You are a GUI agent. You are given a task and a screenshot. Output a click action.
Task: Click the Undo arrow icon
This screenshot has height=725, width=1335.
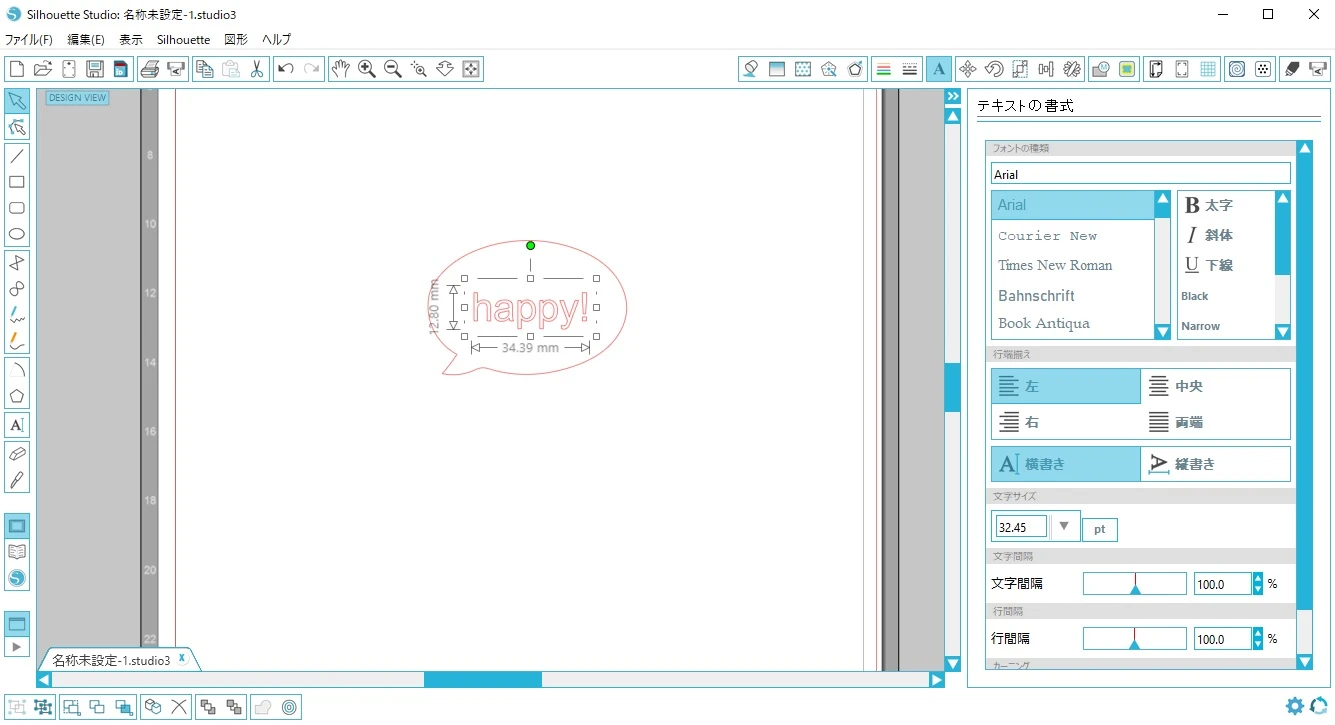(x=286, y=69)
